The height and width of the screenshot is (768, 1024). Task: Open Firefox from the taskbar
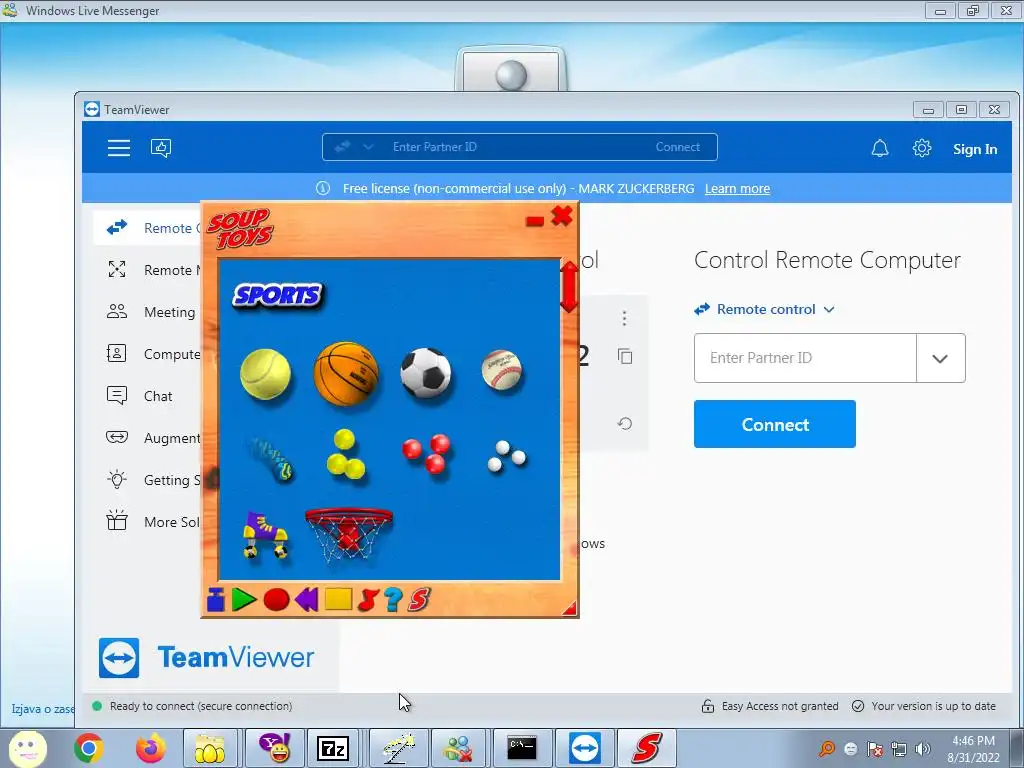tap(150, 748)
